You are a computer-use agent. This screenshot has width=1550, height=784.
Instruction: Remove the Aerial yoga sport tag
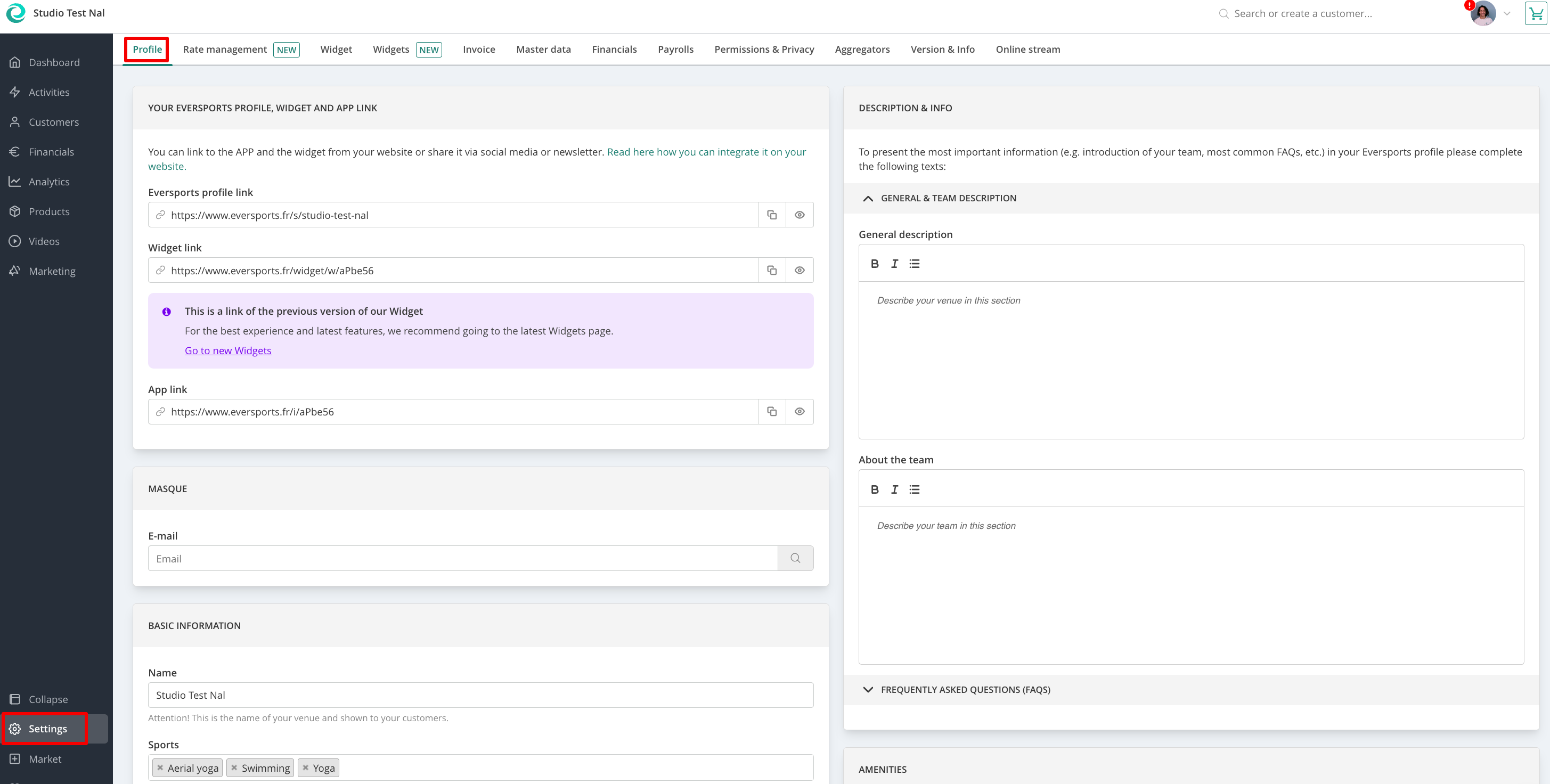[x=160, y=767]
